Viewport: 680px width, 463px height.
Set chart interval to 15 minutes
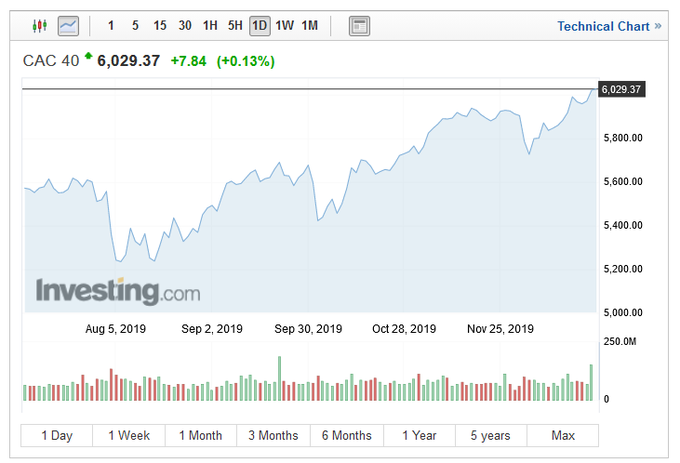point(160,26)
